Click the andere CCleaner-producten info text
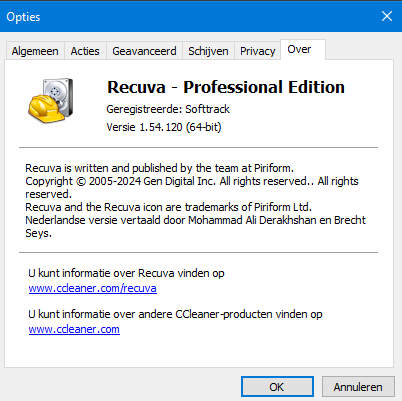This screenshot has width=402, height=401. (x=175, y=314)
